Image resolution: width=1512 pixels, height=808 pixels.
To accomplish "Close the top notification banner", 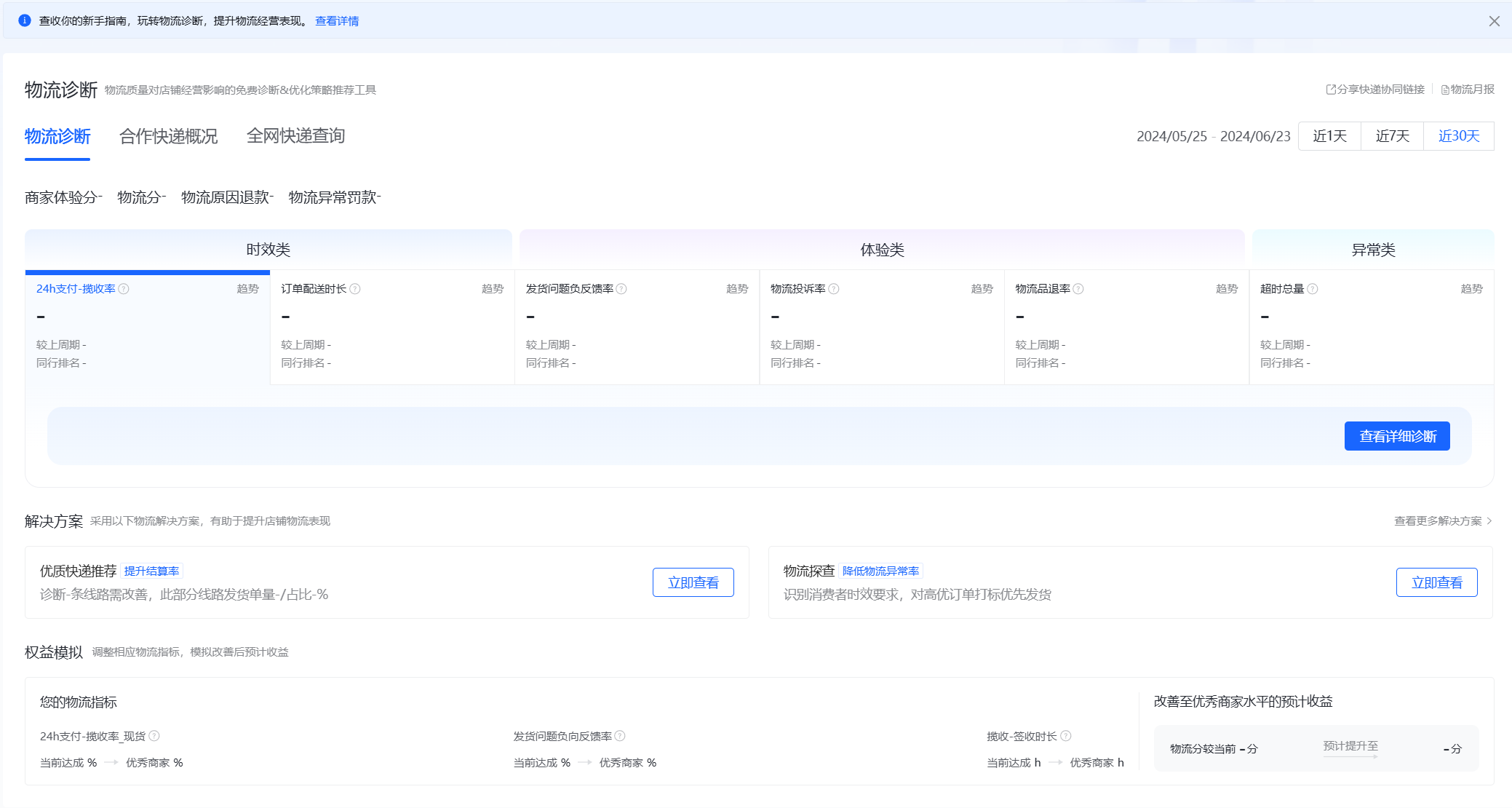I will (x=1494, y=21).
